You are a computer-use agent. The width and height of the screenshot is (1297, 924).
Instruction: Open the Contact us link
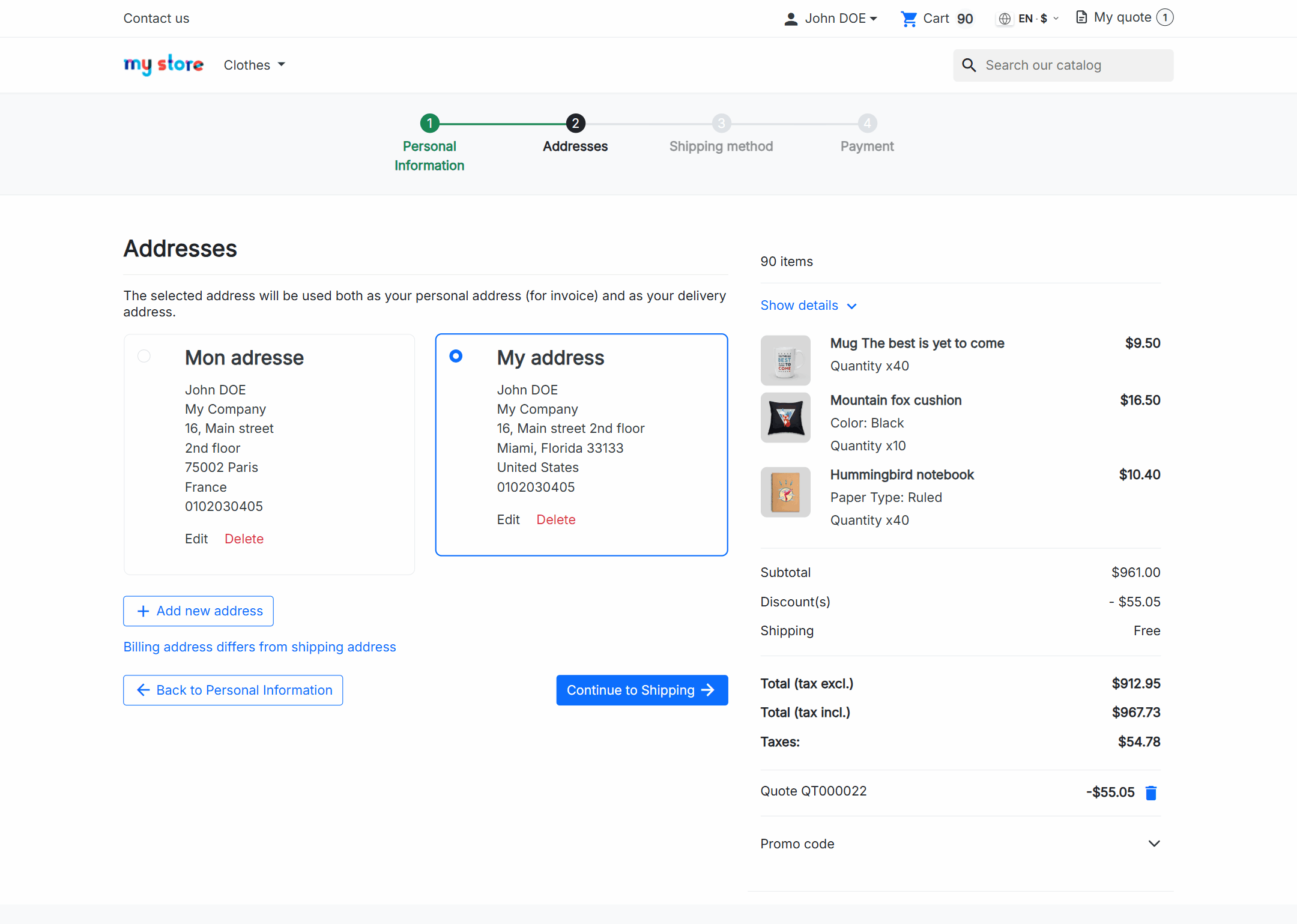[x=156, y=19]
